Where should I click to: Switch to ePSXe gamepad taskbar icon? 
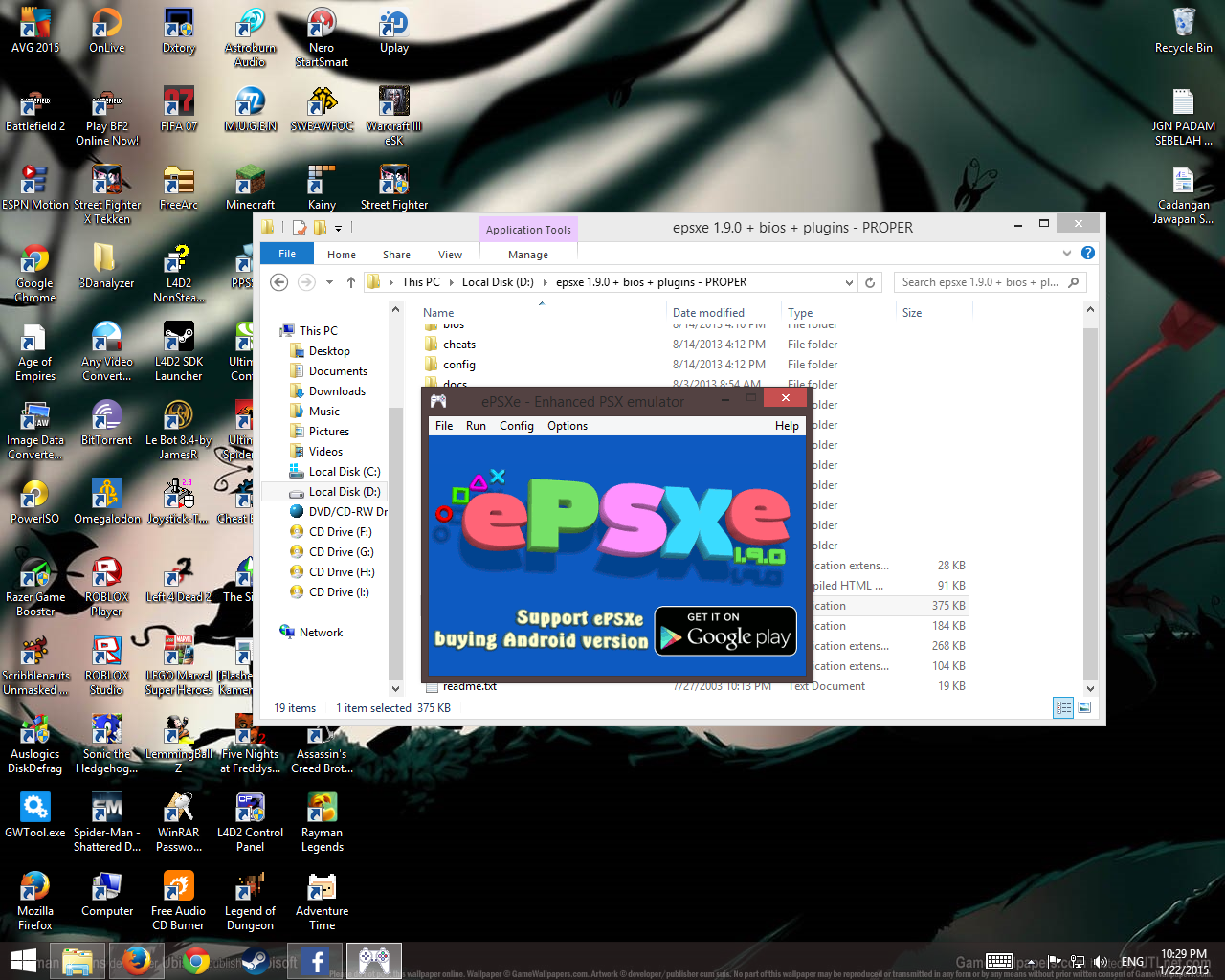click(374, 961)
